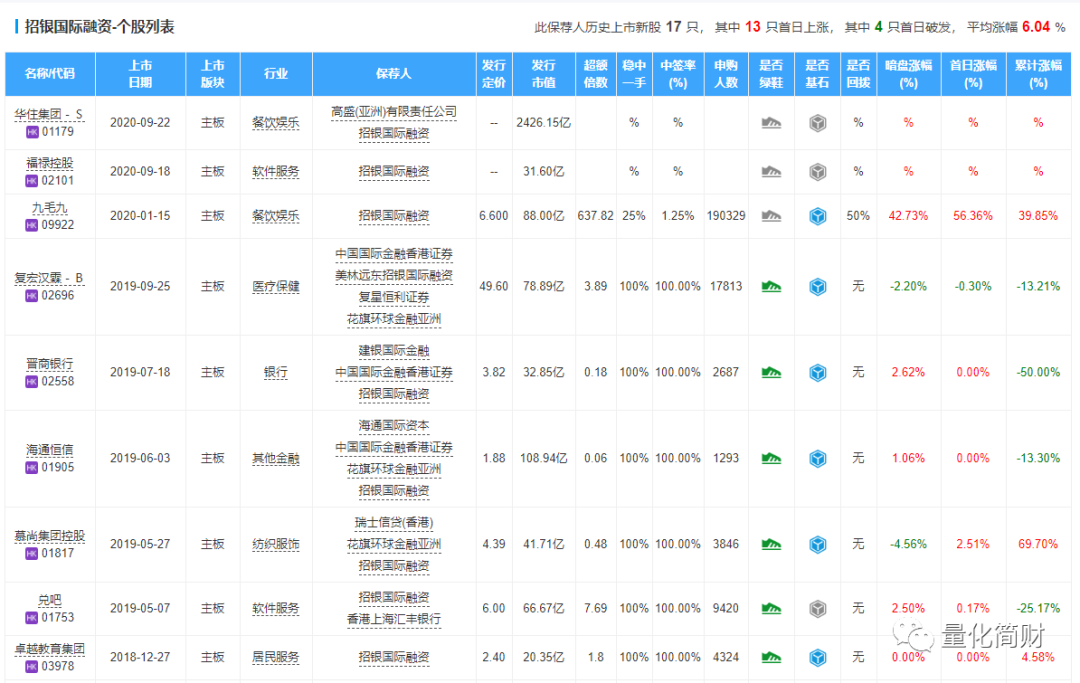Click the green shoe icon in 卓越教育集团 row
This screenshot has width=1080, height=683.
click(771, 658)
